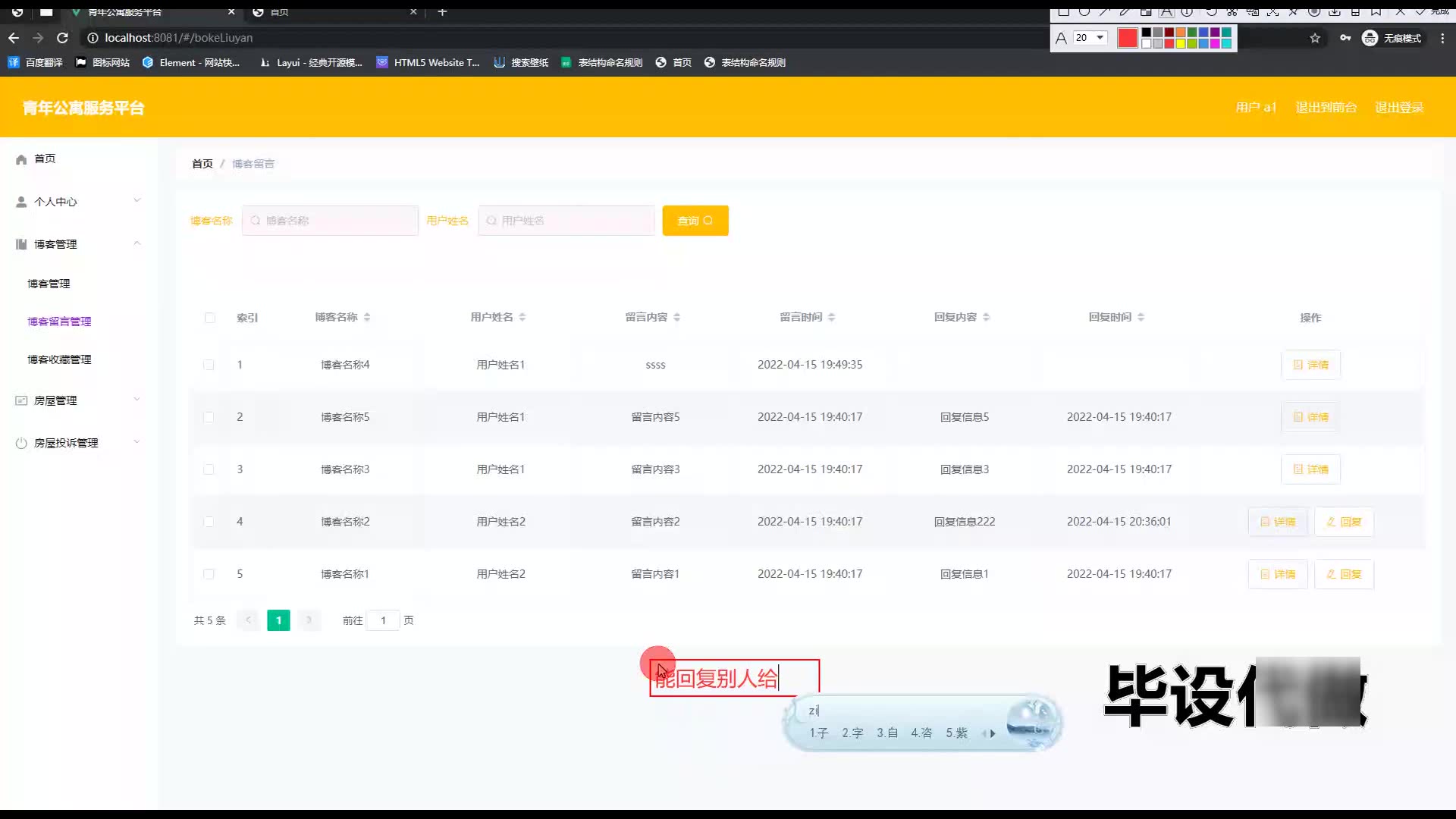Bookmark this page with star icon
Viewport: 1456px width, 819px height.
1315,38
